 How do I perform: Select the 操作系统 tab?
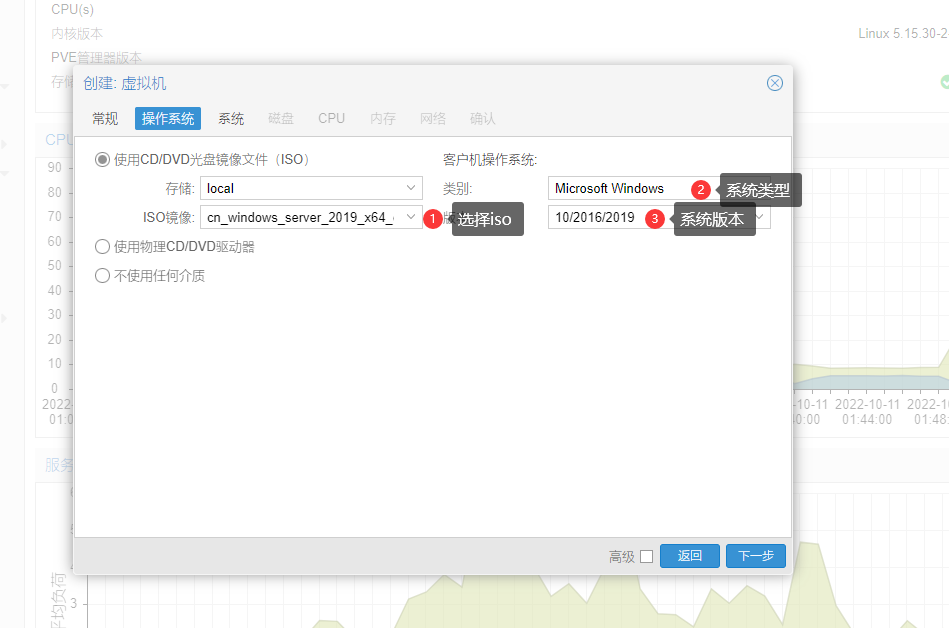pyautogui.click(x=168, y=119)
